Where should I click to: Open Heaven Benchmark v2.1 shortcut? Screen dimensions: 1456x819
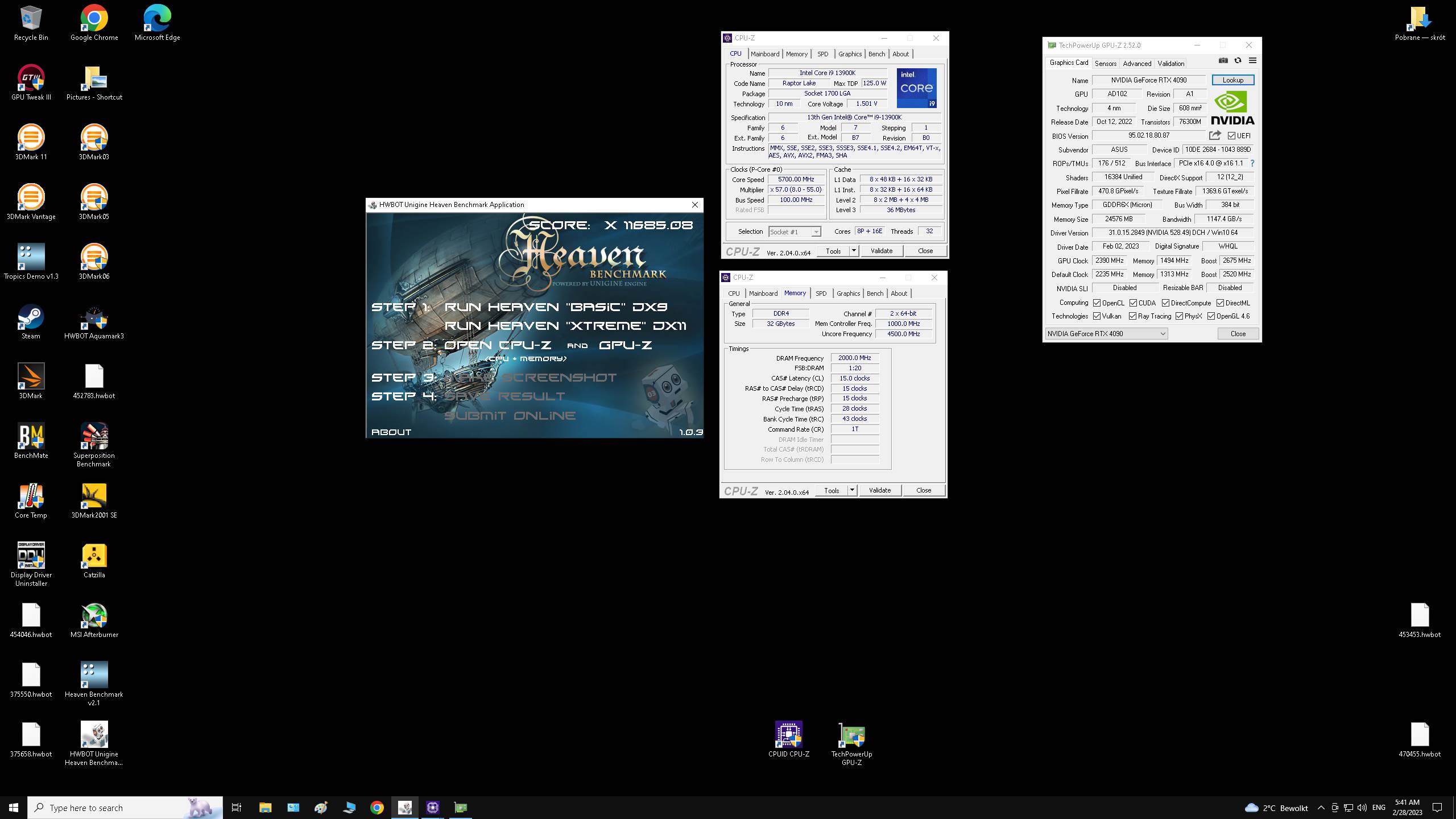coord(94,684)
